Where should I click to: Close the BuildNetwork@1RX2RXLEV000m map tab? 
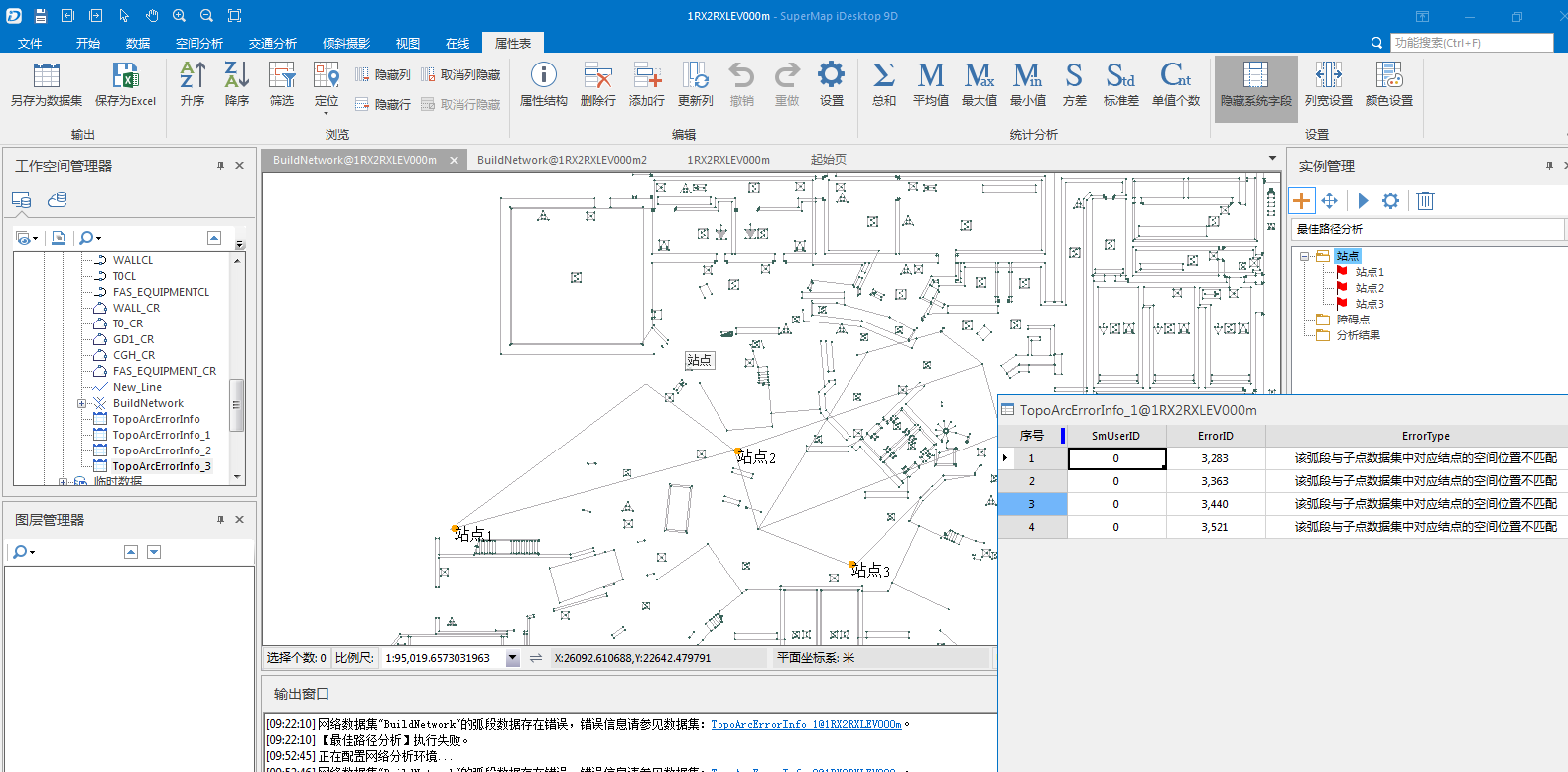pos(455,160)
